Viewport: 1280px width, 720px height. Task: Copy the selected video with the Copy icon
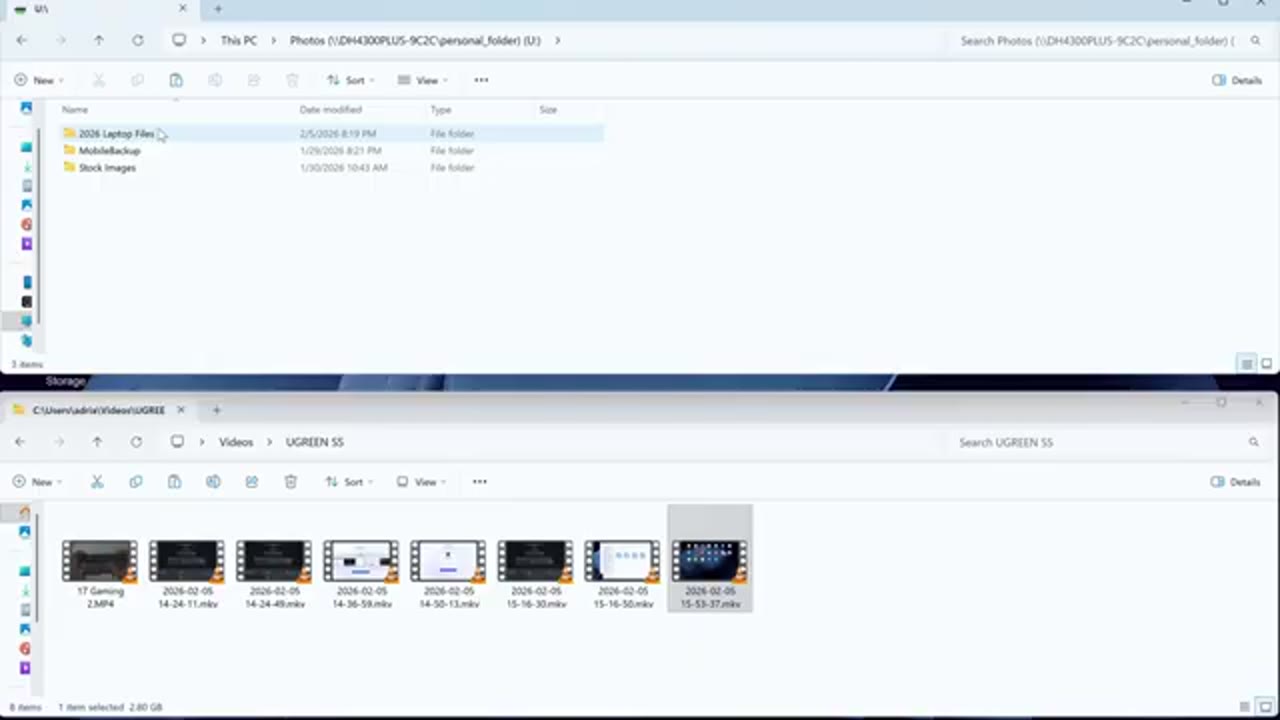tap(135, 481)
